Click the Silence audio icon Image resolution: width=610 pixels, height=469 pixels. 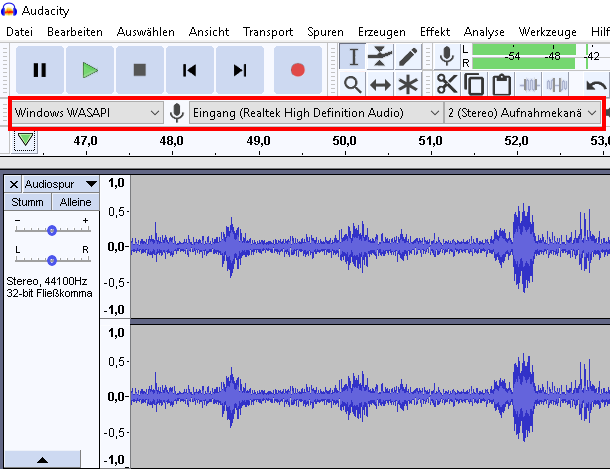[557, 84]
